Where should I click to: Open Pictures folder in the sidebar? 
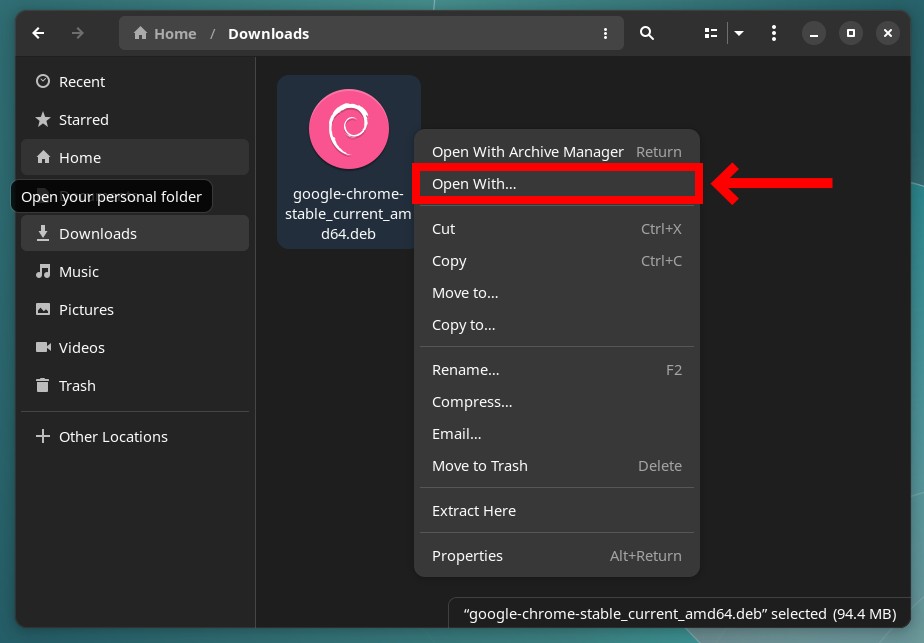pyautogui.click(x=135, y=309)
